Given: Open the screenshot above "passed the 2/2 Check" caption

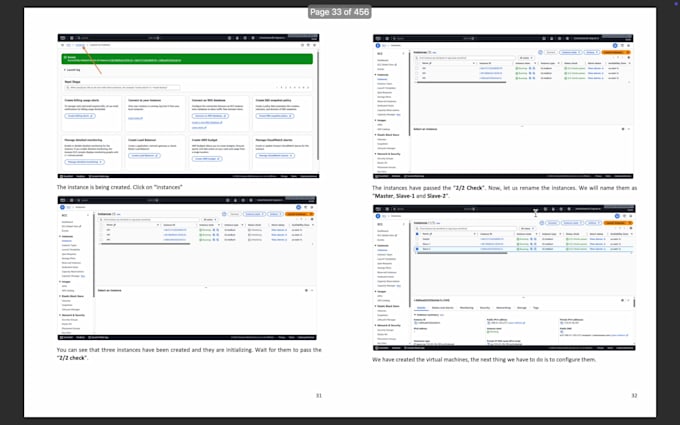Looking at the screenshot, I should coord(503,106).
